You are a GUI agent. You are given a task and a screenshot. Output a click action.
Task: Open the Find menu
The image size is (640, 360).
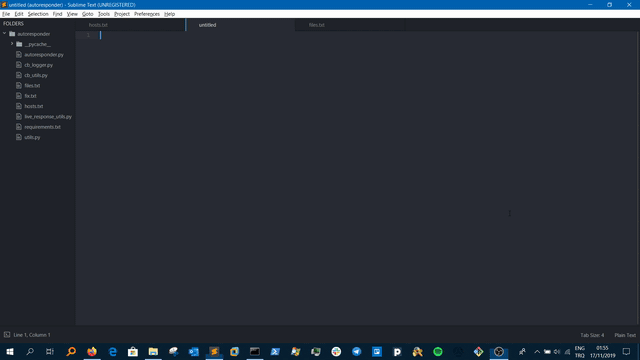[x=57, y=14]
